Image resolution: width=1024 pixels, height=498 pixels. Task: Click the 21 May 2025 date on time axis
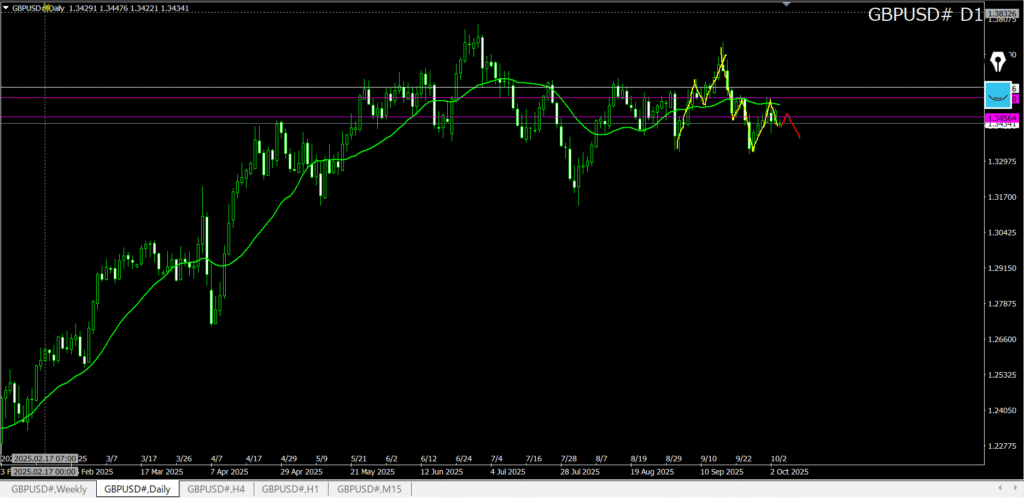coord(371,471)
